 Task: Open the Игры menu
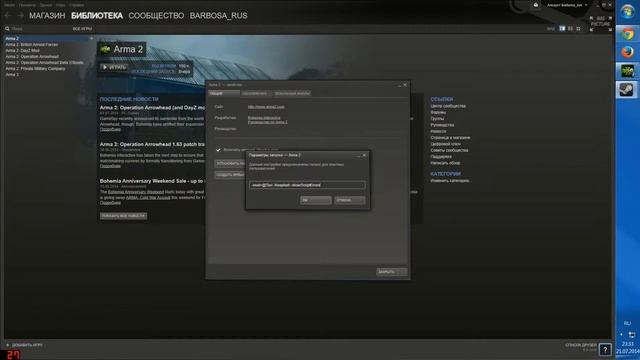click(x=60, y=5)
